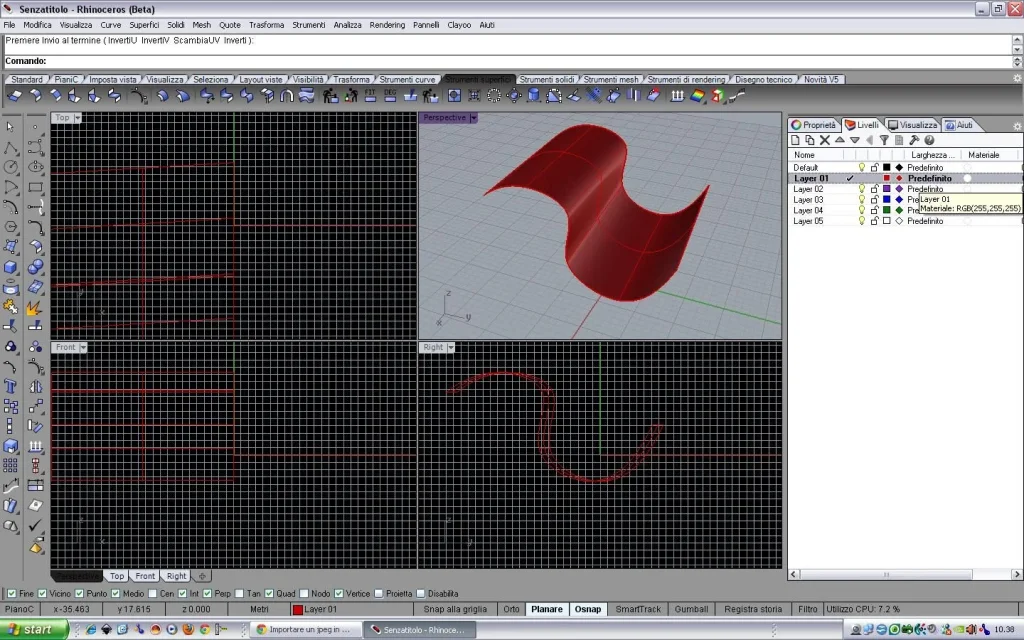Click the blue color swatch of Layer 03
This screenshot has width=1024, height=640.
(x=887, y=200)
